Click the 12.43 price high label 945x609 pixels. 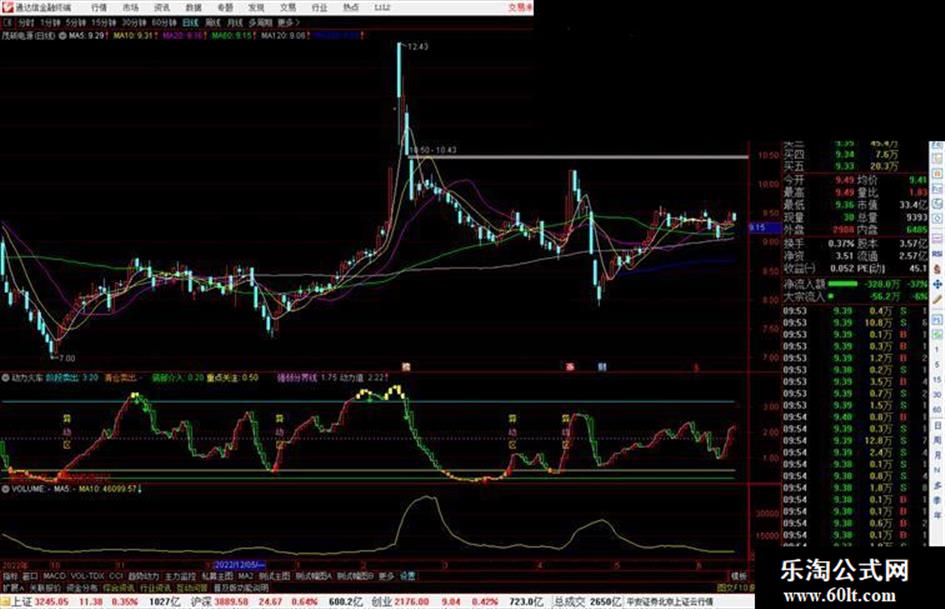coord(418,46)
